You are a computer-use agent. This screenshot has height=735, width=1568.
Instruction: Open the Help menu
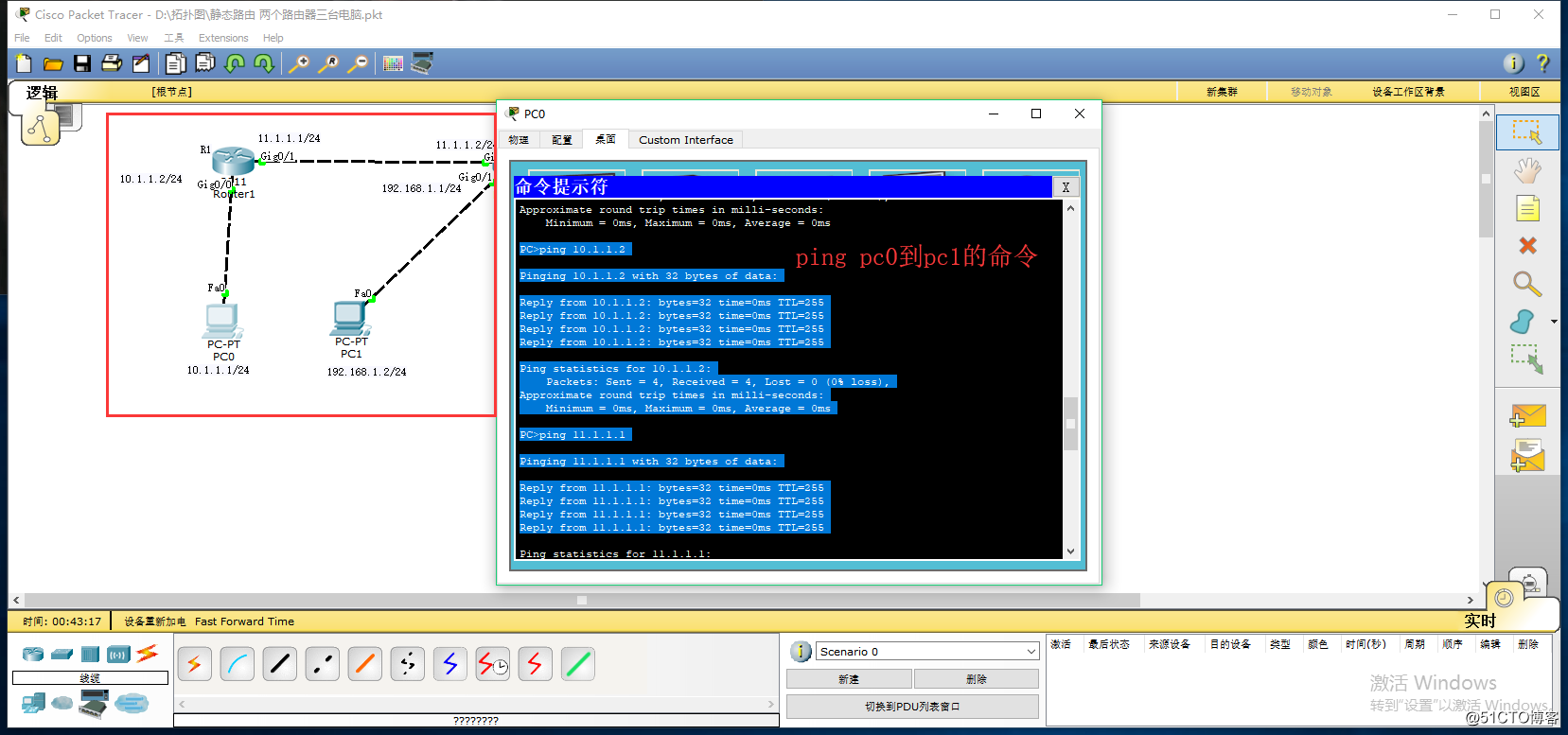pos(273,38)
